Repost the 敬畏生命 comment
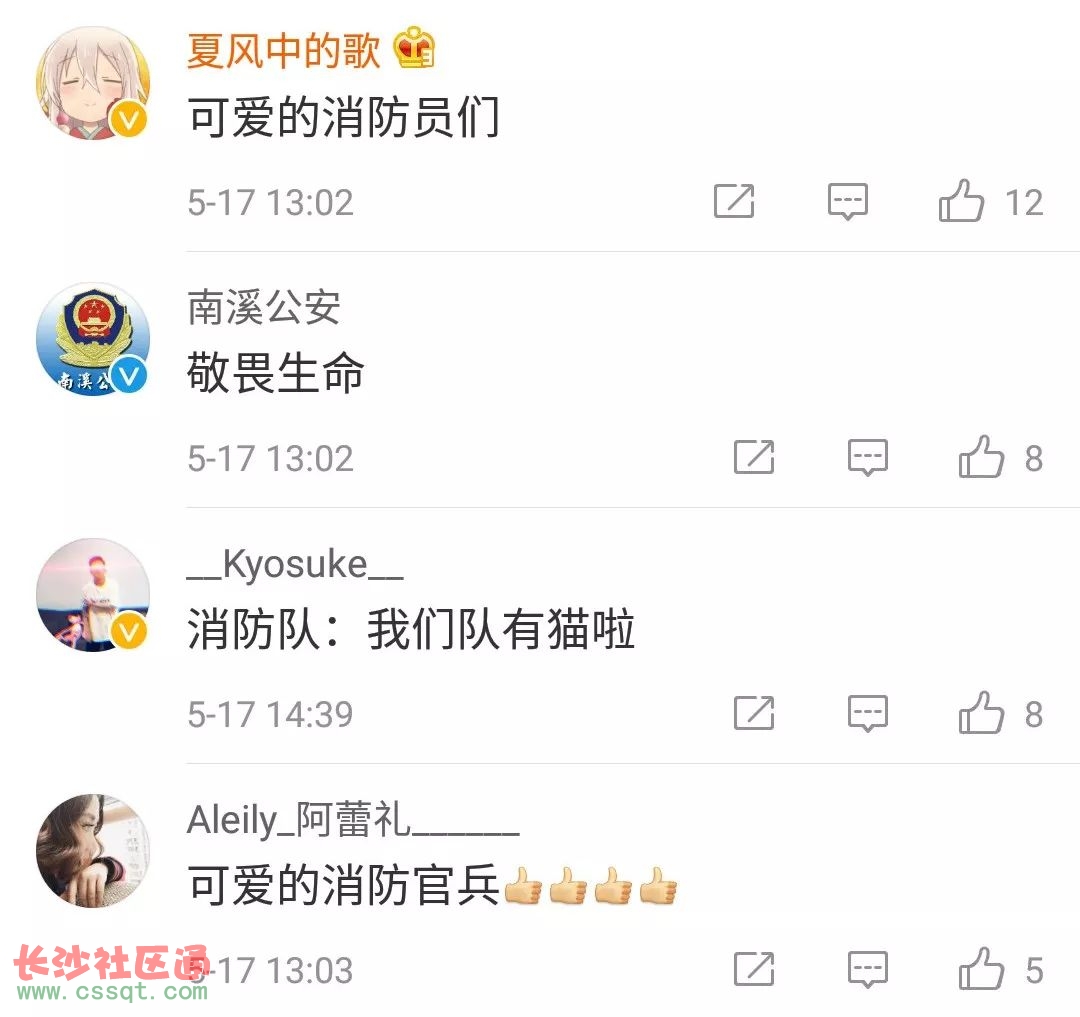The image size is (1080, 1017). (754, 457)
